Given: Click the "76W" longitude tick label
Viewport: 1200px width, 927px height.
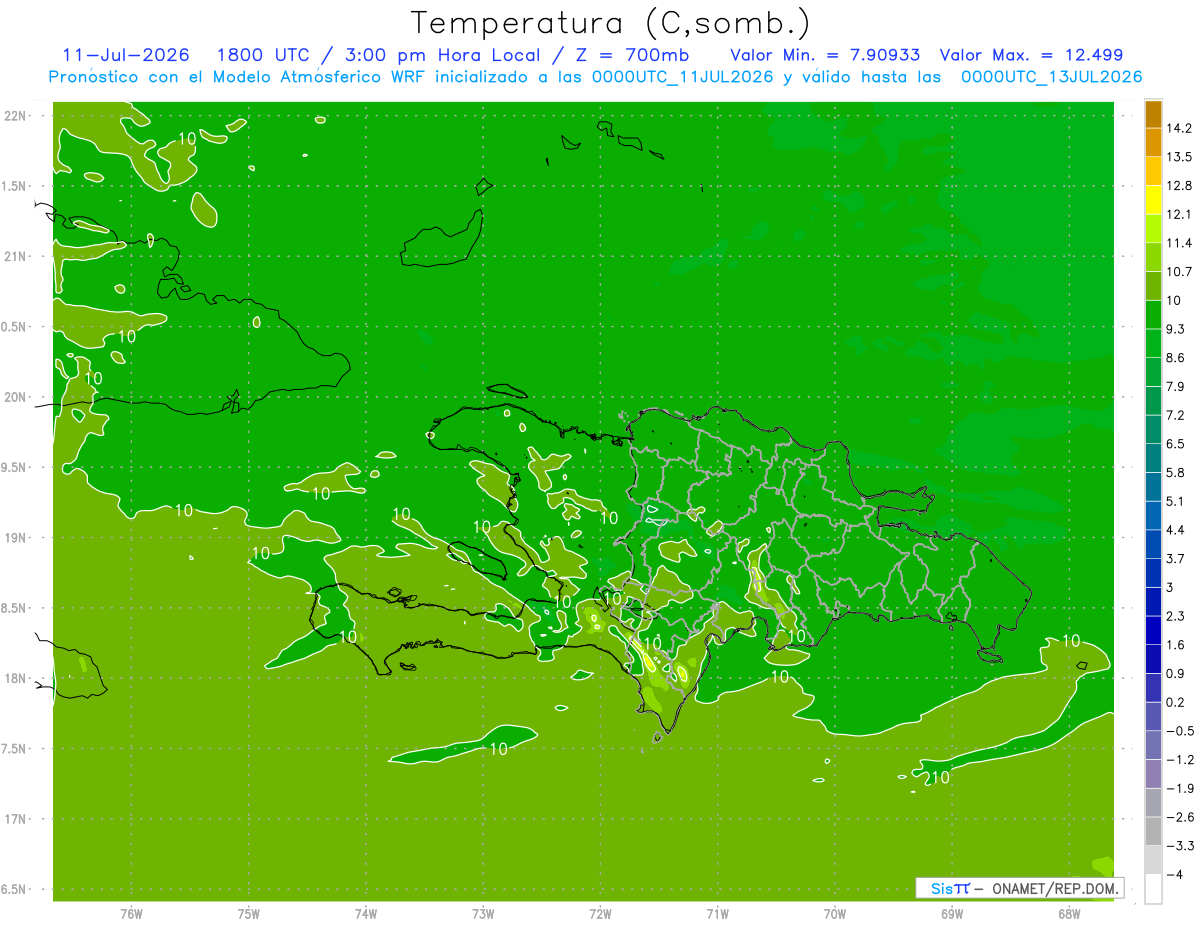Looking at the screenshot, I should pyautogui.click(x=131, y=915).
